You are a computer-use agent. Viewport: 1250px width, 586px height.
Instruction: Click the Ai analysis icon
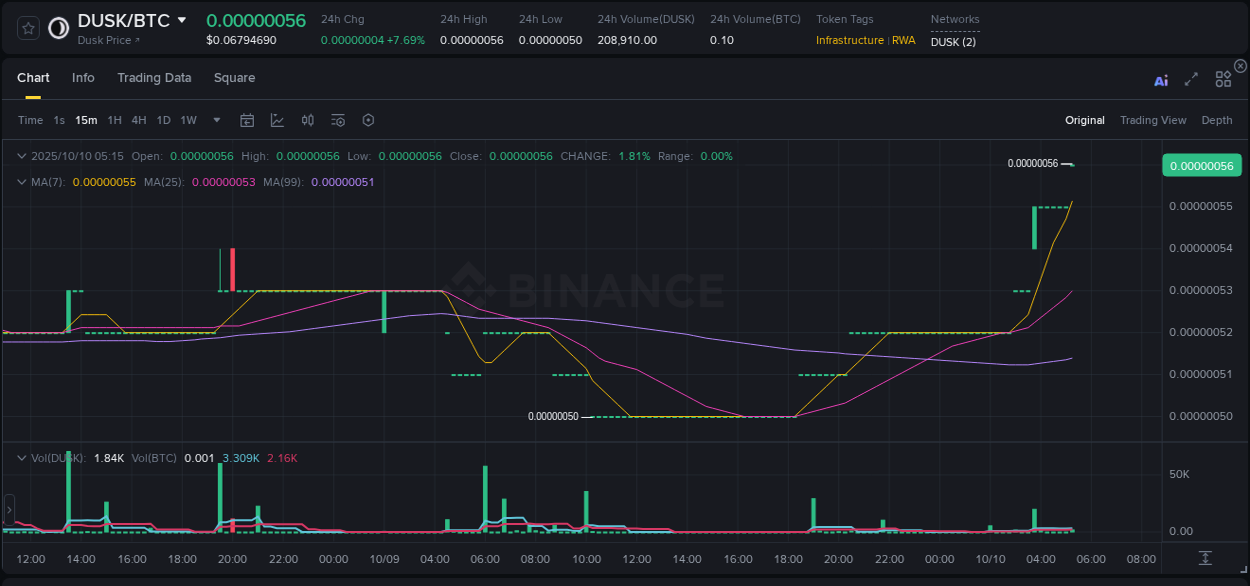pos(1161,80)
